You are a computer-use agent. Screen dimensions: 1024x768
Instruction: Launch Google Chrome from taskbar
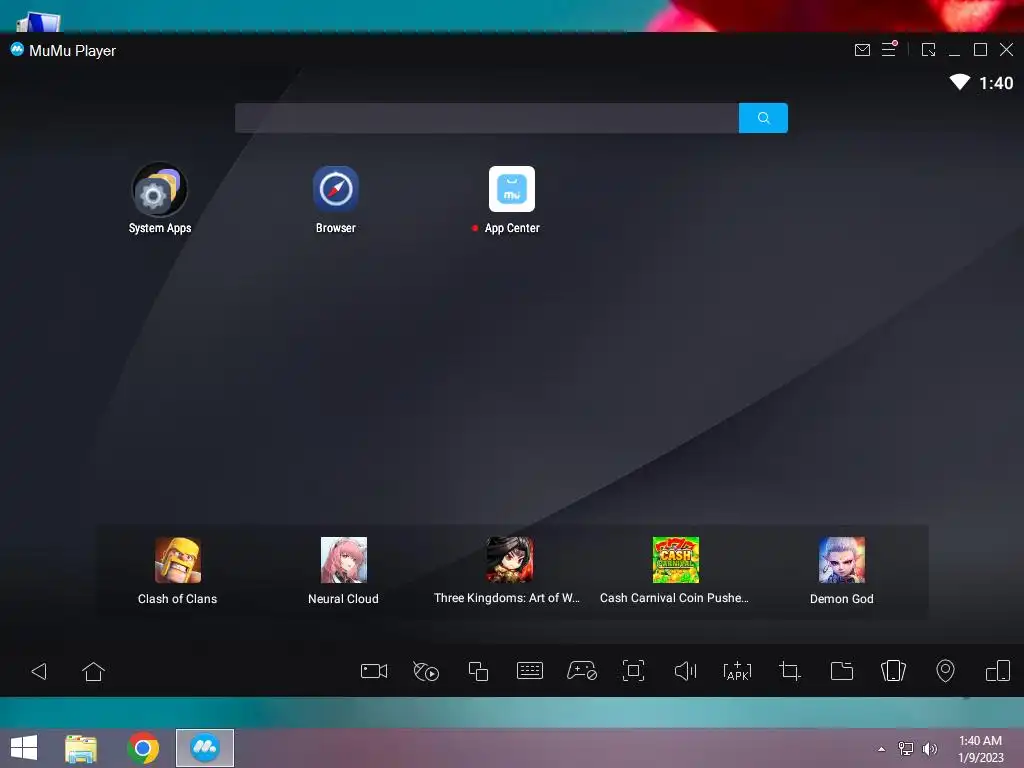tap(143, 748)
